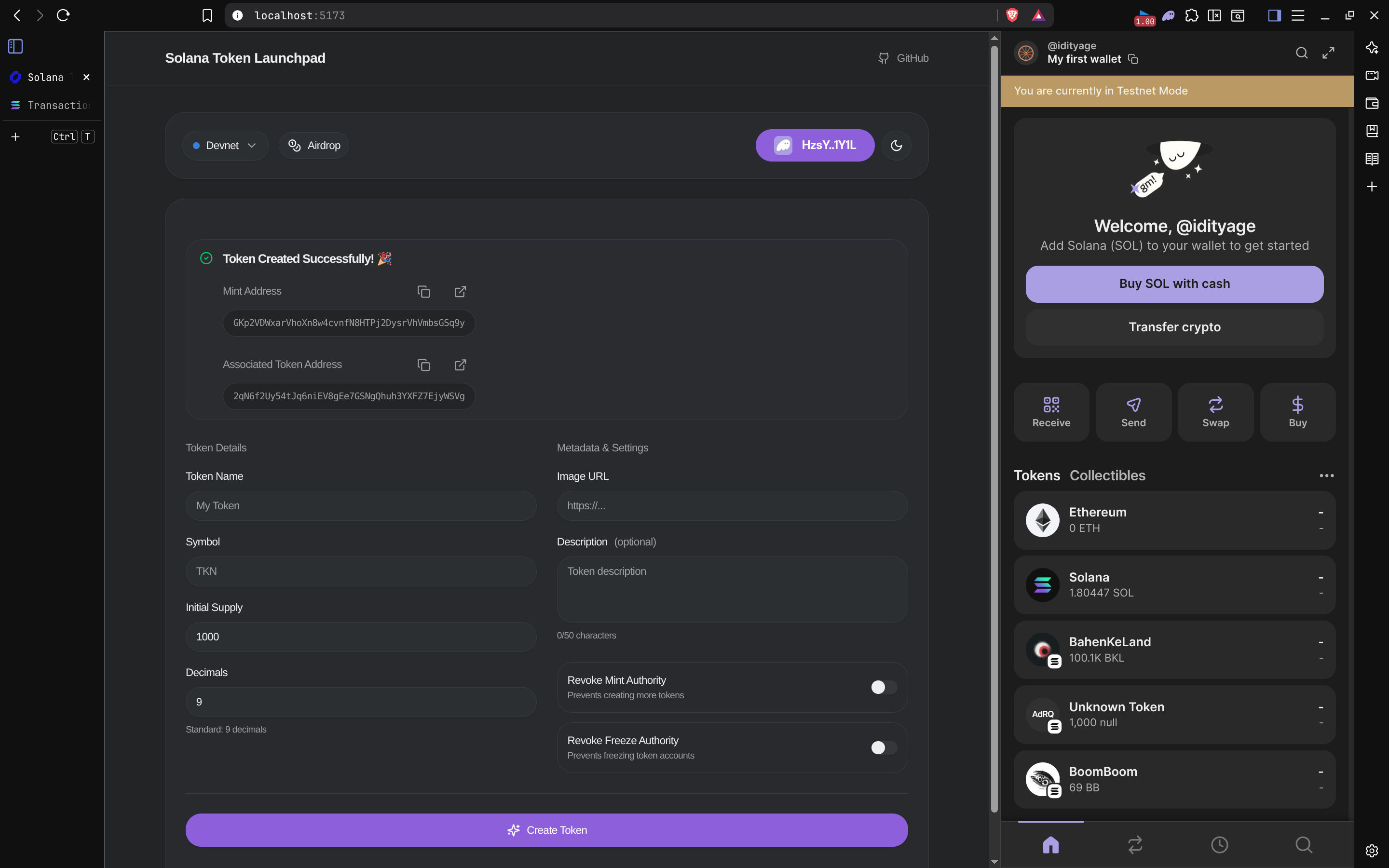Toggle dark mode moon icon
This screenshot has width=1389, height=868.
(896, 145)
